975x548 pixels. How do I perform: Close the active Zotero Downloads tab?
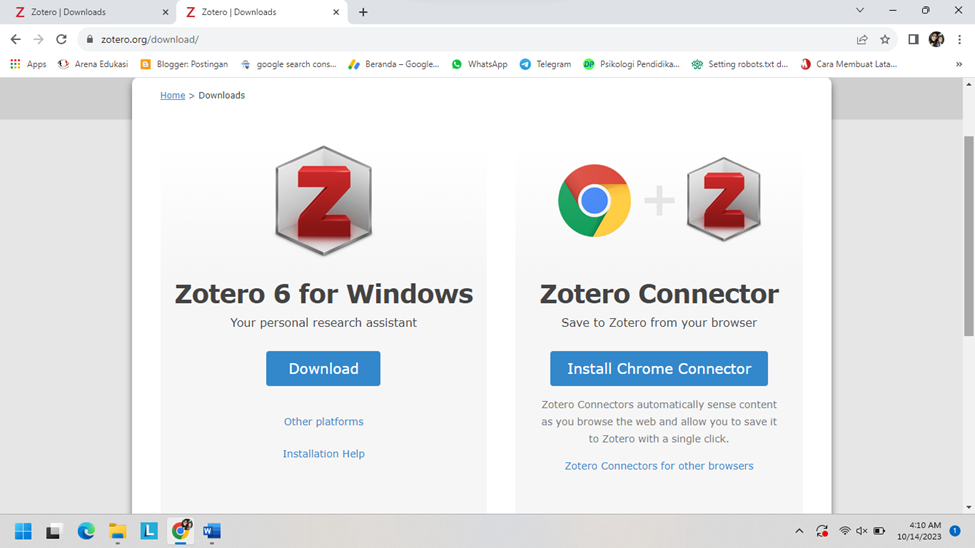(x=336, y=12)
